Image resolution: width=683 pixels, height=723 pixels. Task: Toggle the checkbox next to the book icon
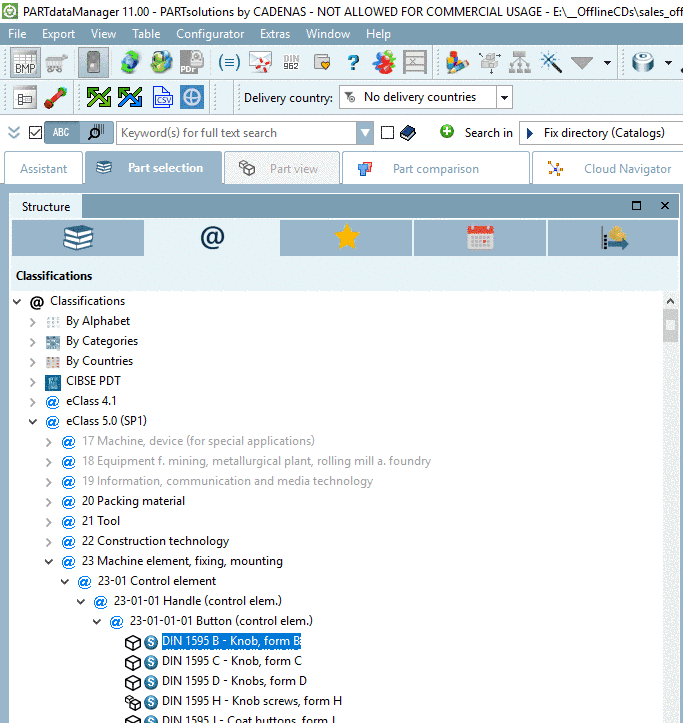tap(387, 133)
